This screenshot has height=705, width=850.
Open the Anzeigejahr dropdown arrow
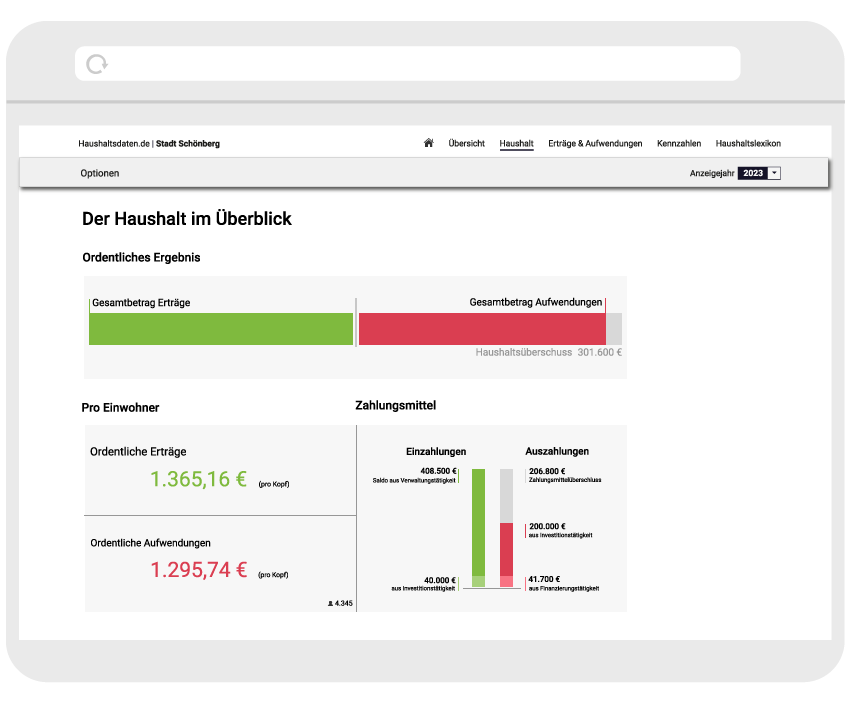coord(774,173)
